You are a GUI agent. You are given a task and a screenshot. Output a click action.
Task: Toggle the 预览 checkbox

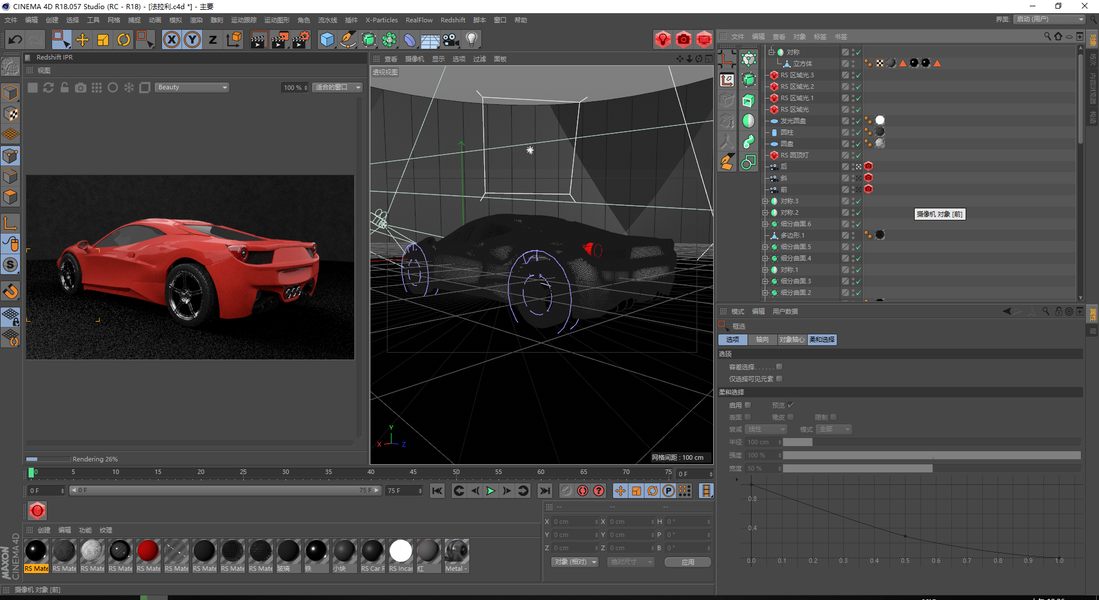click(791, 405)
